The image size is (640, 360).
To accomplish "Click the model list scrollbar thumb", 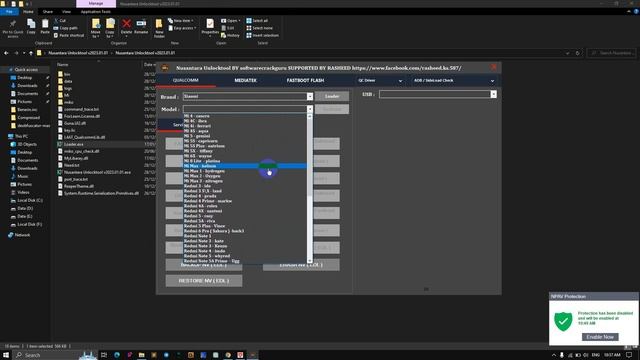I will 310,157.
